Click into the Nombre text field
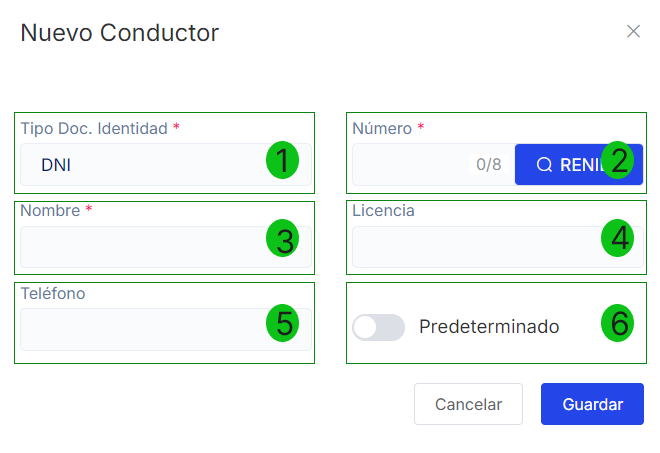 tap(140, 247)
